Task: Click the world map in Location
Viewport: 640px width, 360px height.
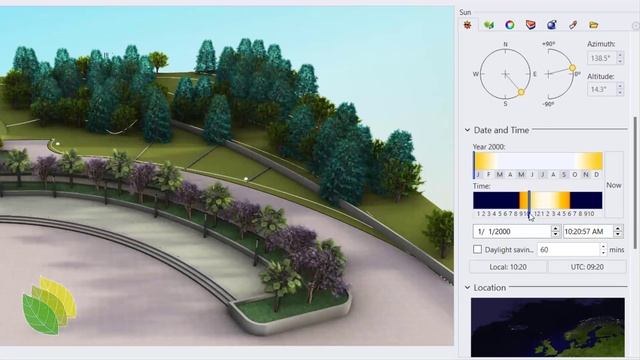Action: point(547,327)
